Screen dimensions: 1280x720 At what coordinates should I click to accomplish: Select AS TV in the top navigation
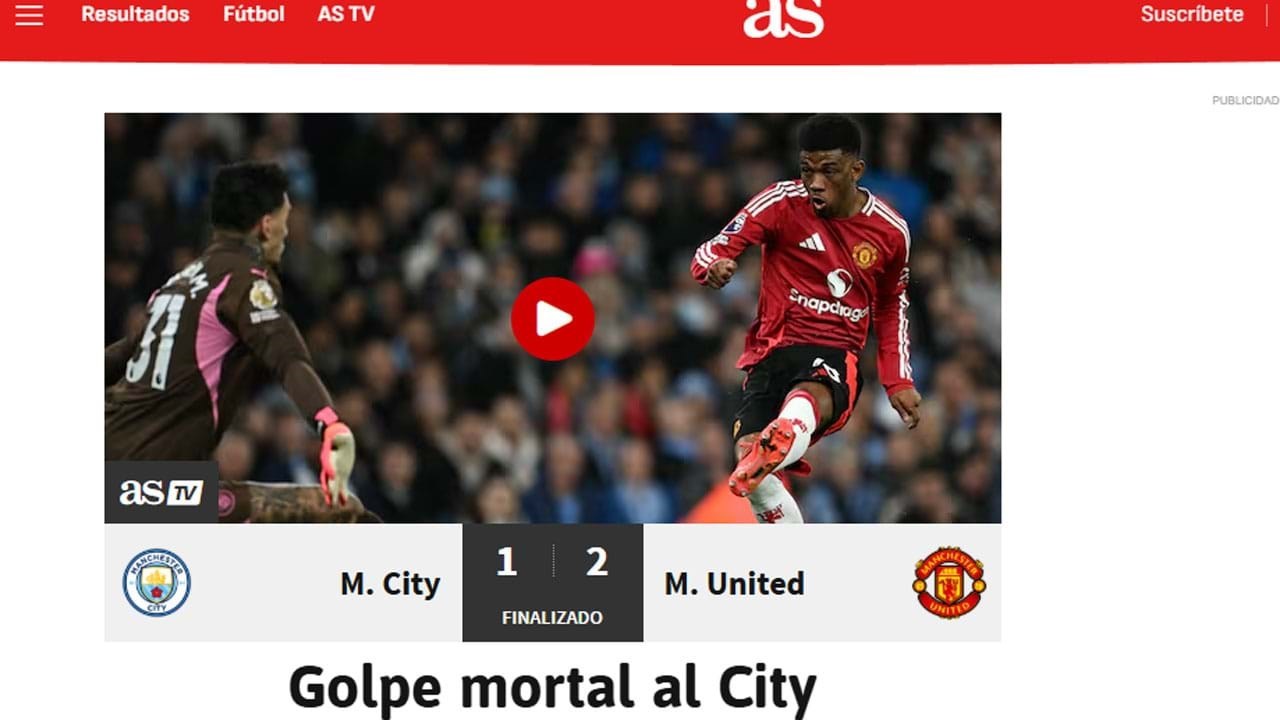tap(346, 14)
